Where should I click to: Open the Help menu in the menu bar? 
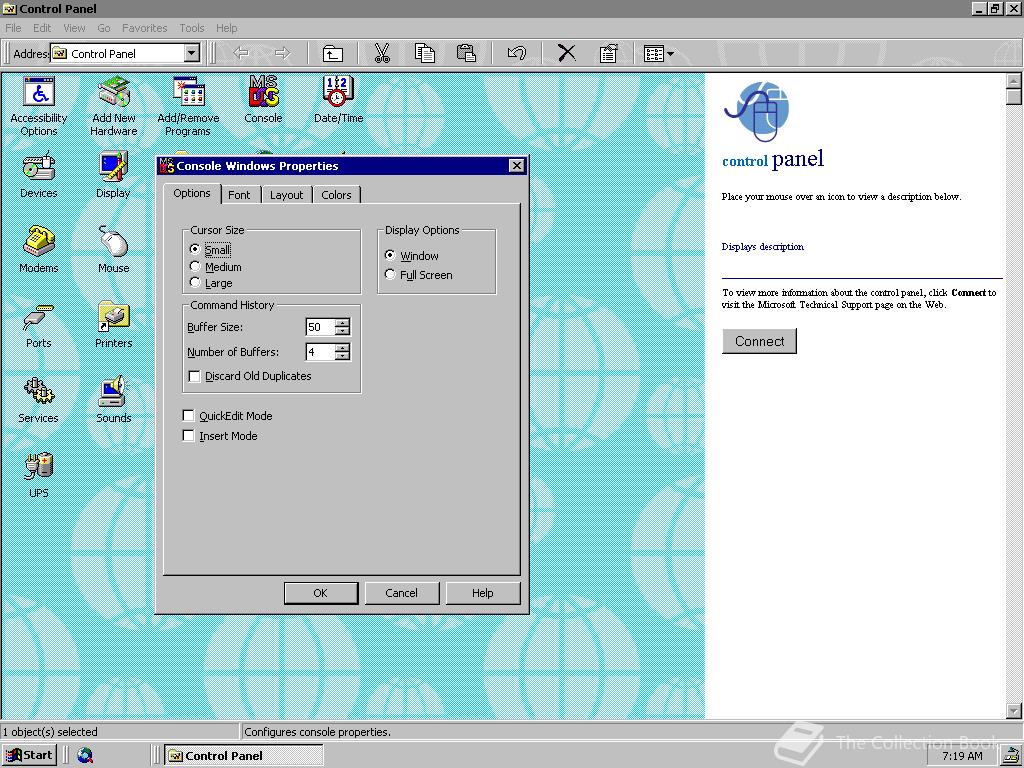click(227, 28)
